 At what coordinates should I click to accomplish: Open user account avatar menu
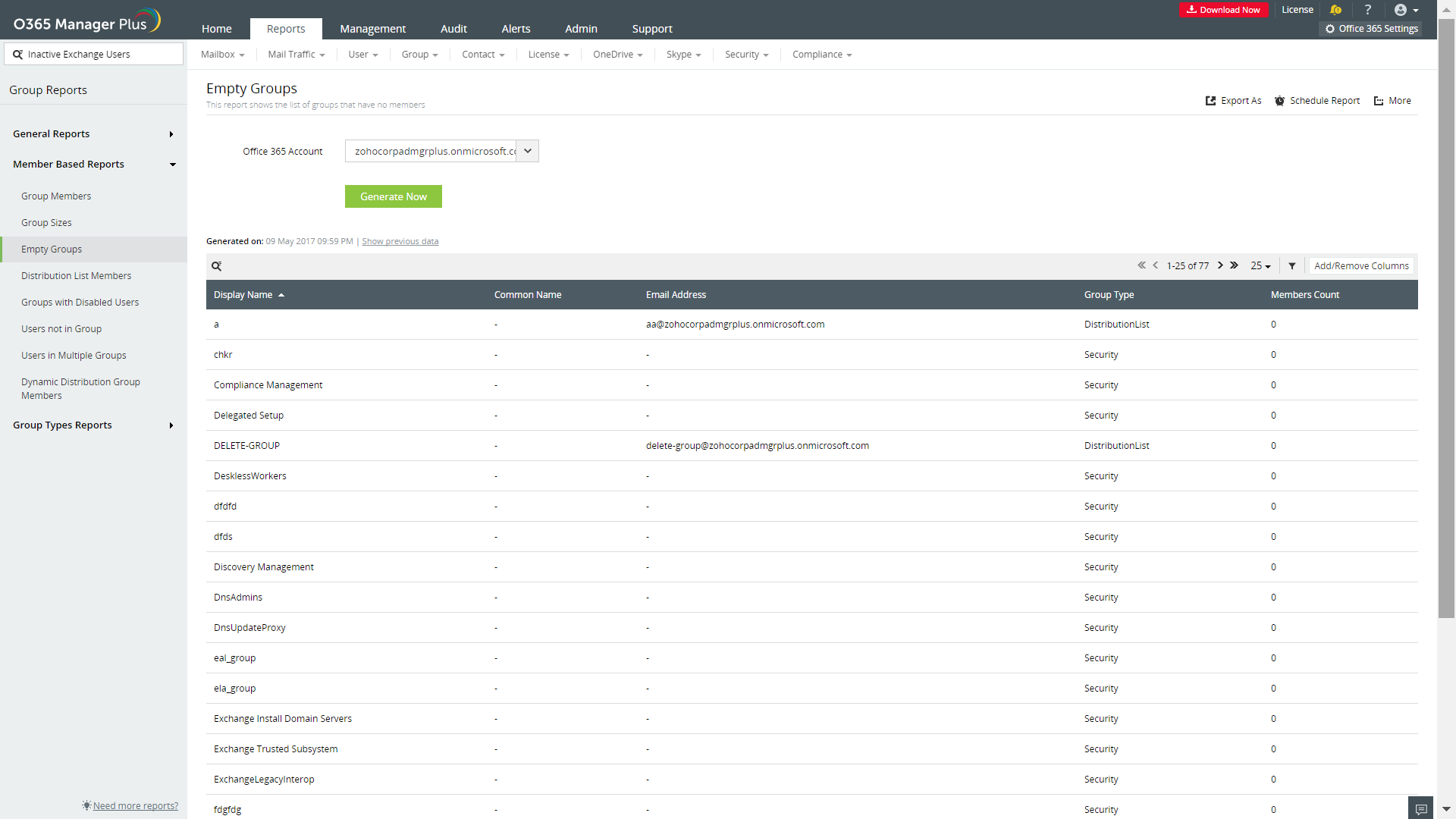coord(1406,10)
